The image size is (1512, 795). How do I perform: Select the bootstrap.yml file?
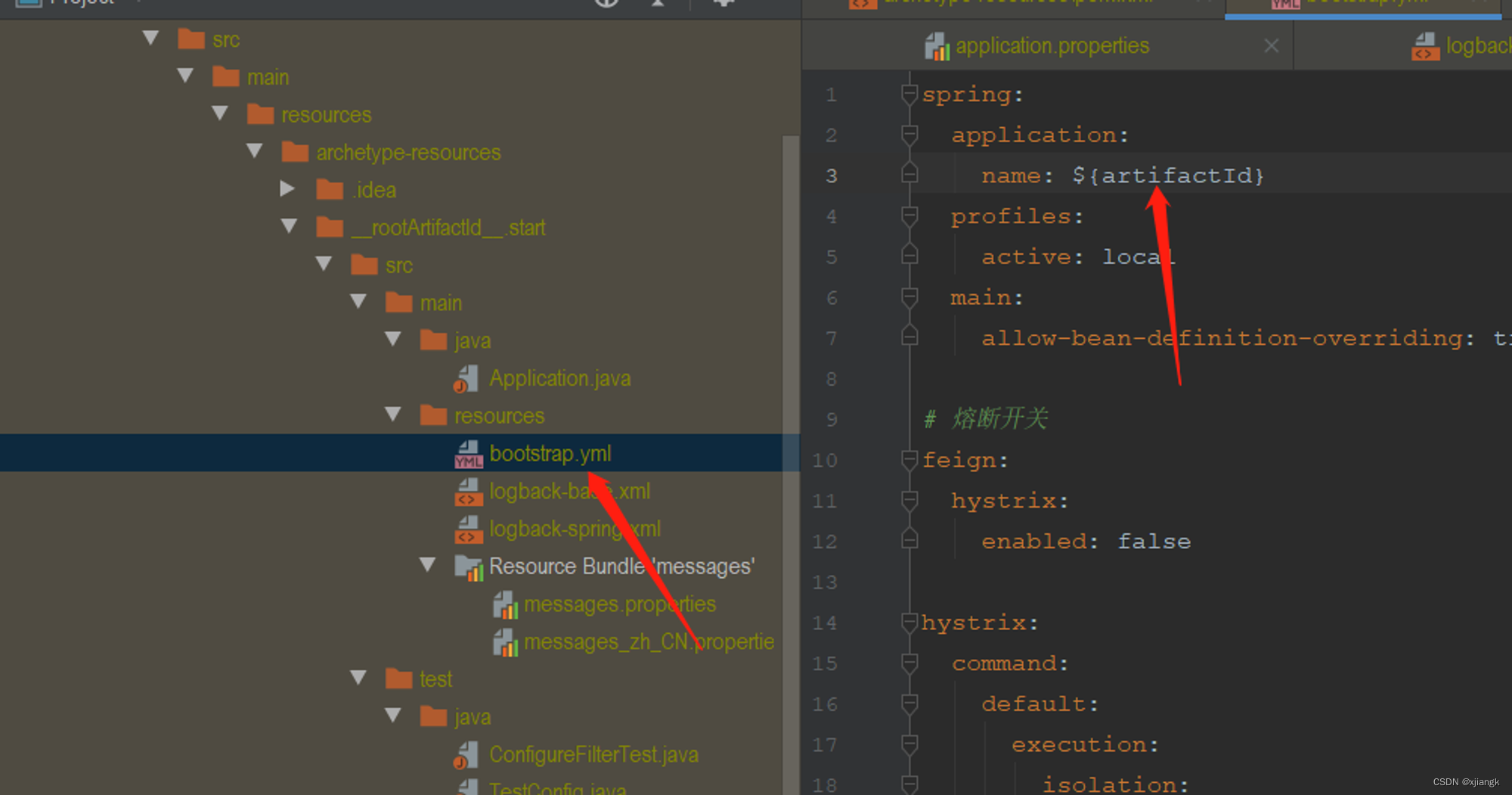point(550,453)
